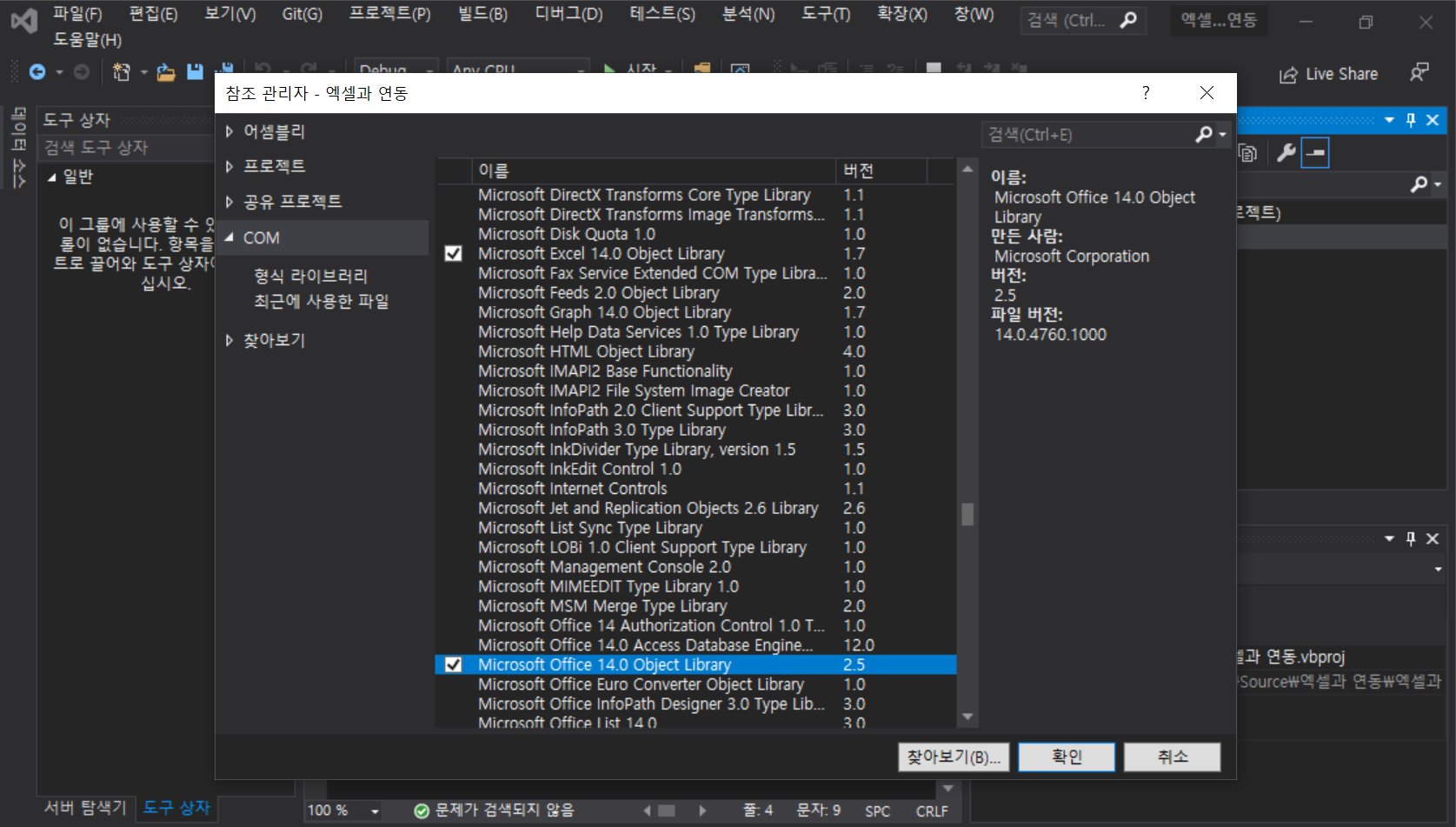Select Microsoft Graph 14.0 Object Library row
The image size is (1456, 827).
coord(695,312)
